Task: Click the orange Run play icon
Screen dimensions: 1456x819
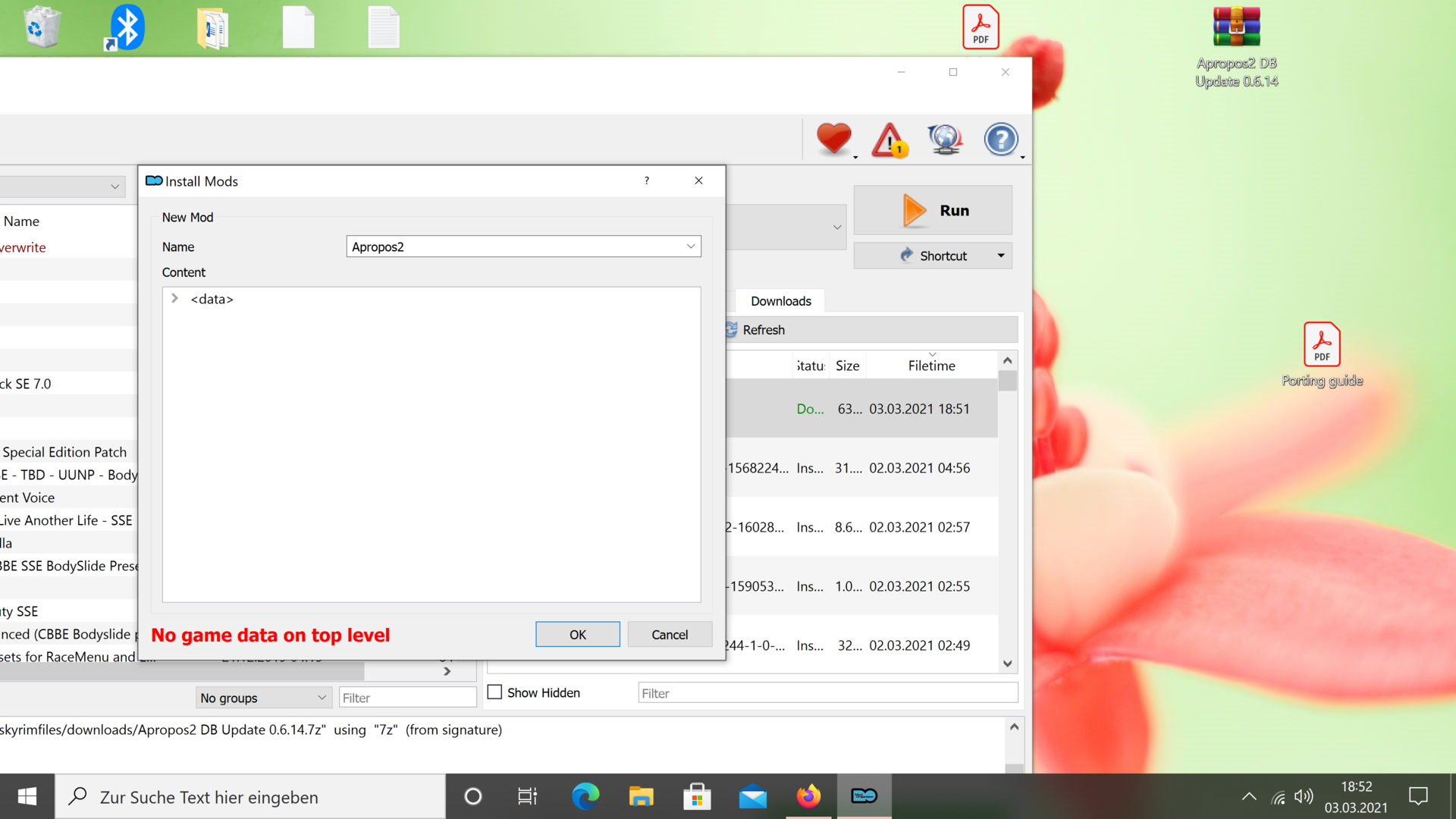Action: coord(915,210)
